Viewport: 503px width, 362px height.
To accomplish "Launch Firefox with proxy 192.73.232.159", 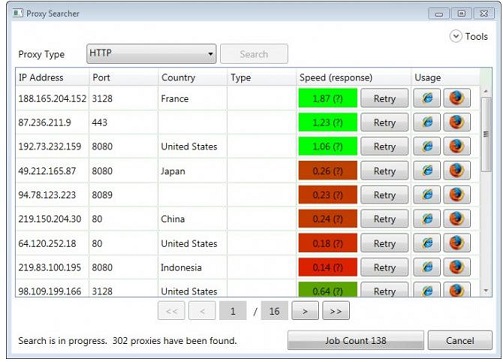I will 457,146.
